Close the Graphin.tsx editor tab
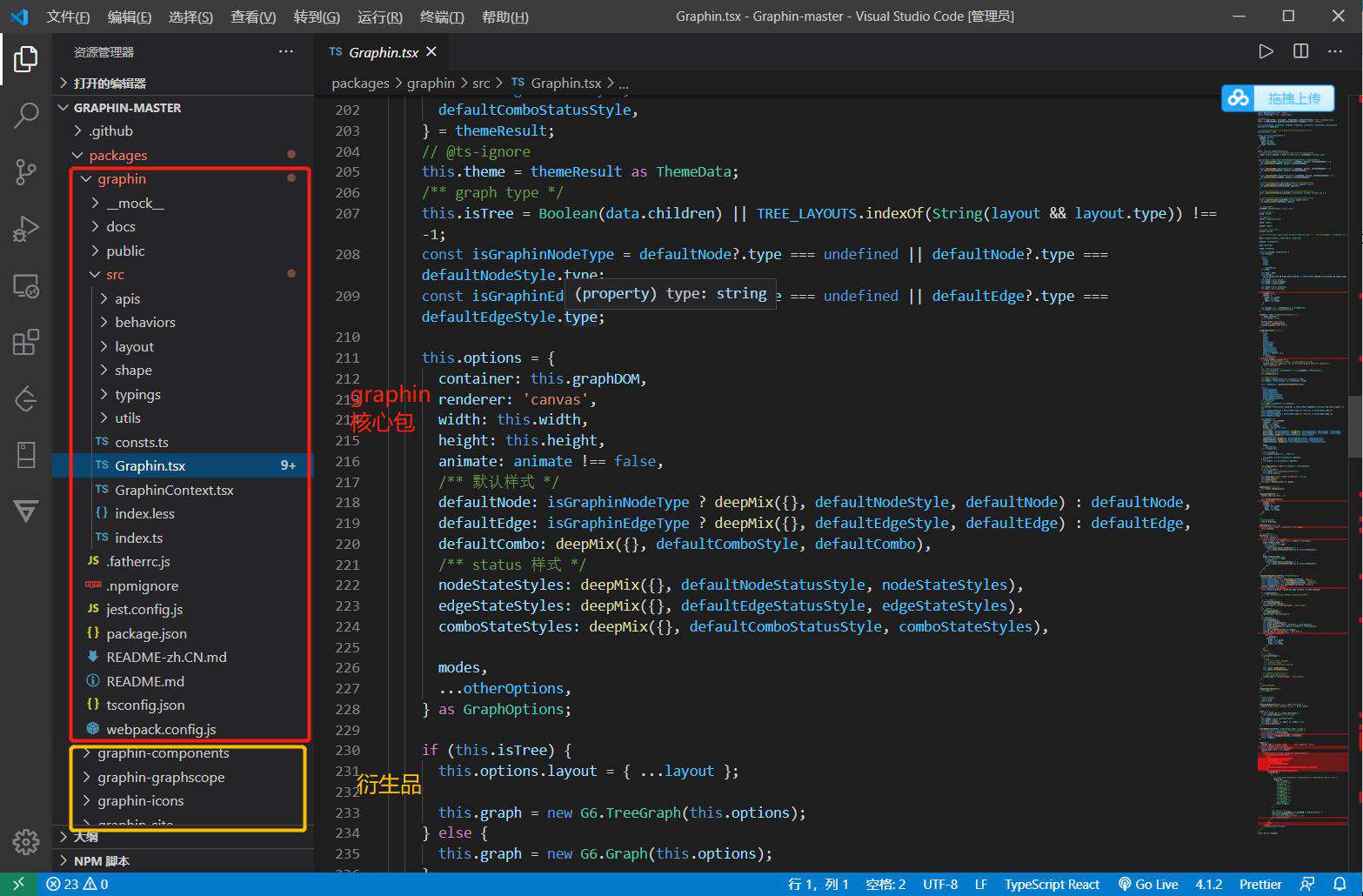1363x896 pixels. pyautogui.click(x=431, y=52)
